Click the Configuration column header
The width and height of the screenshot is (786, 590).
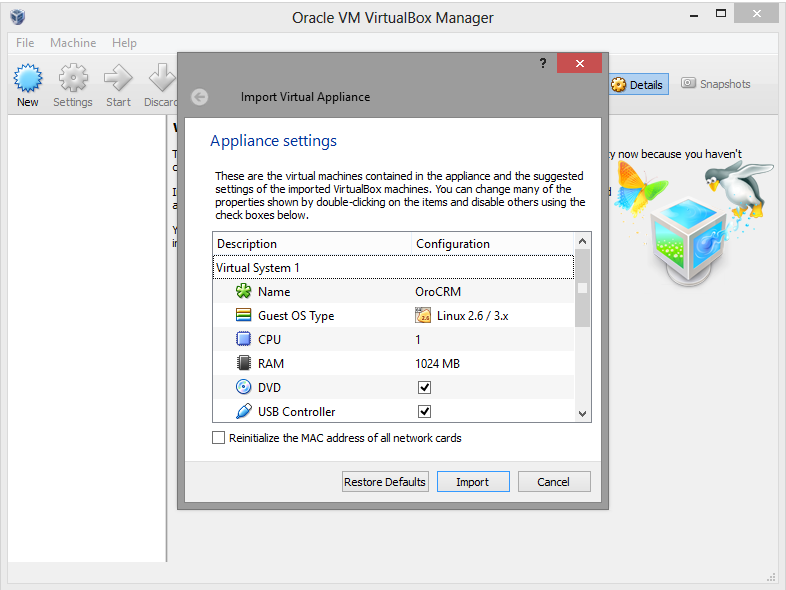pyautogui.click(x=493, y=244)
